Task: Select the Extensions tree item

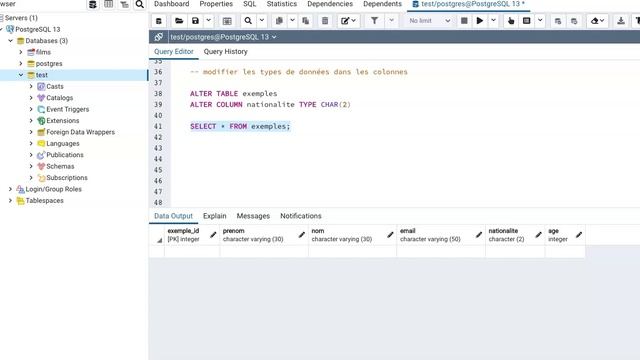Action: click(62, 121)
